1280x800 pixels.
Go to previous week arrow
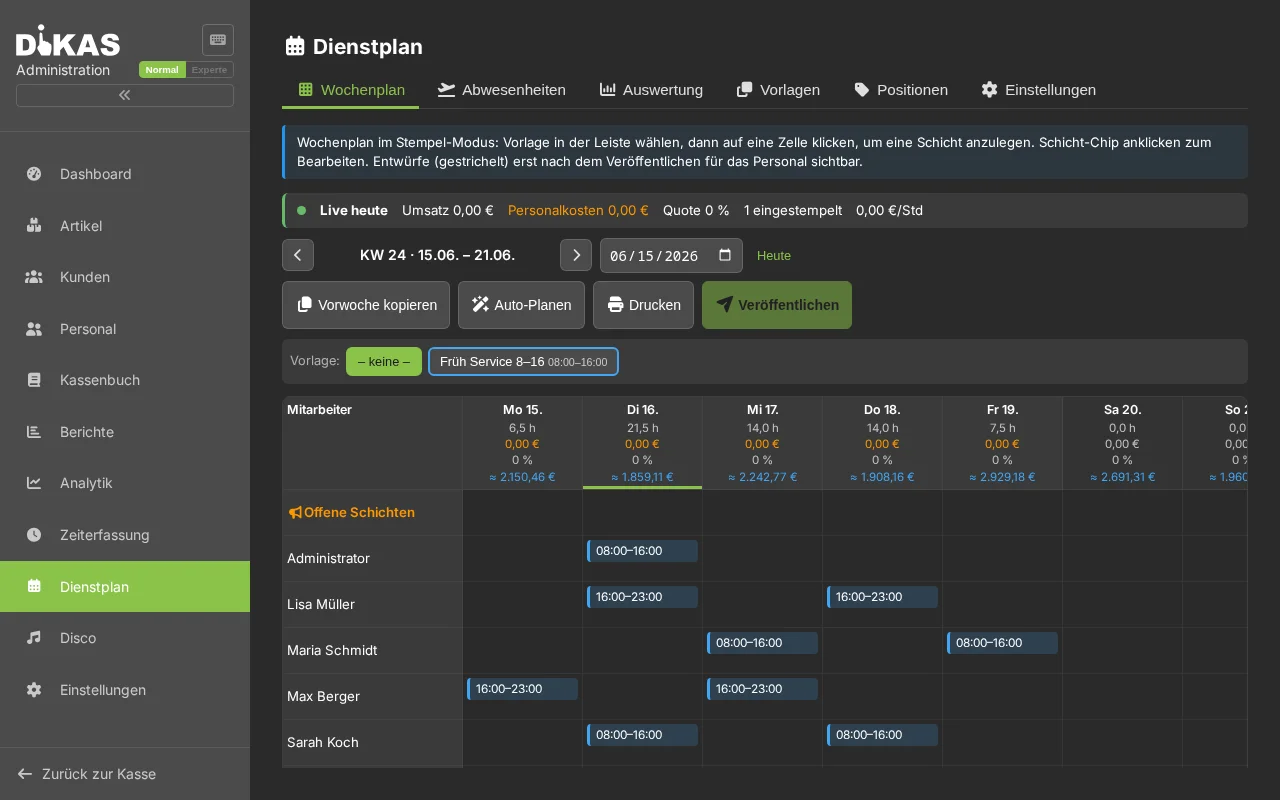point(298,255)
